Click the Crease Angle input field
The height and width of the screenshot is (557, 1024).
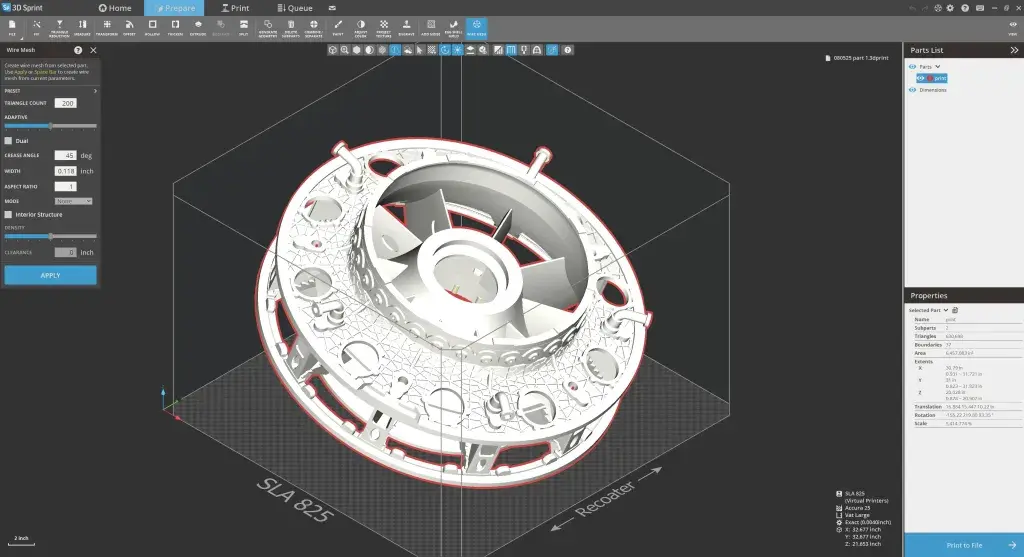click(65, 155)
